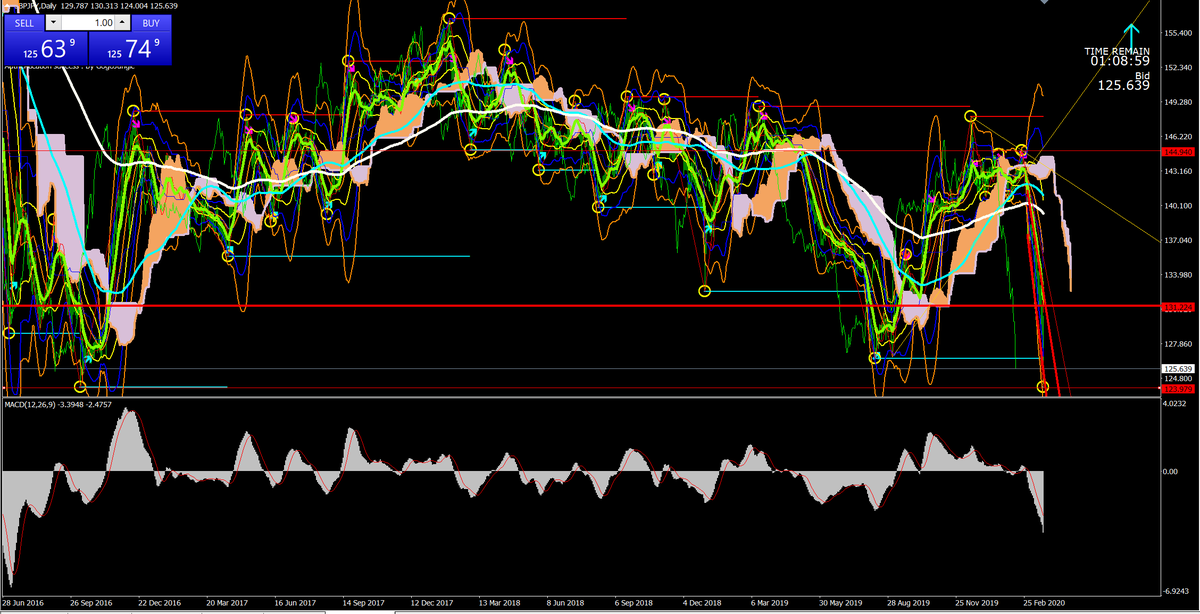
Task: Click the cyan up arrow indicator
Action: (1132, 37)
